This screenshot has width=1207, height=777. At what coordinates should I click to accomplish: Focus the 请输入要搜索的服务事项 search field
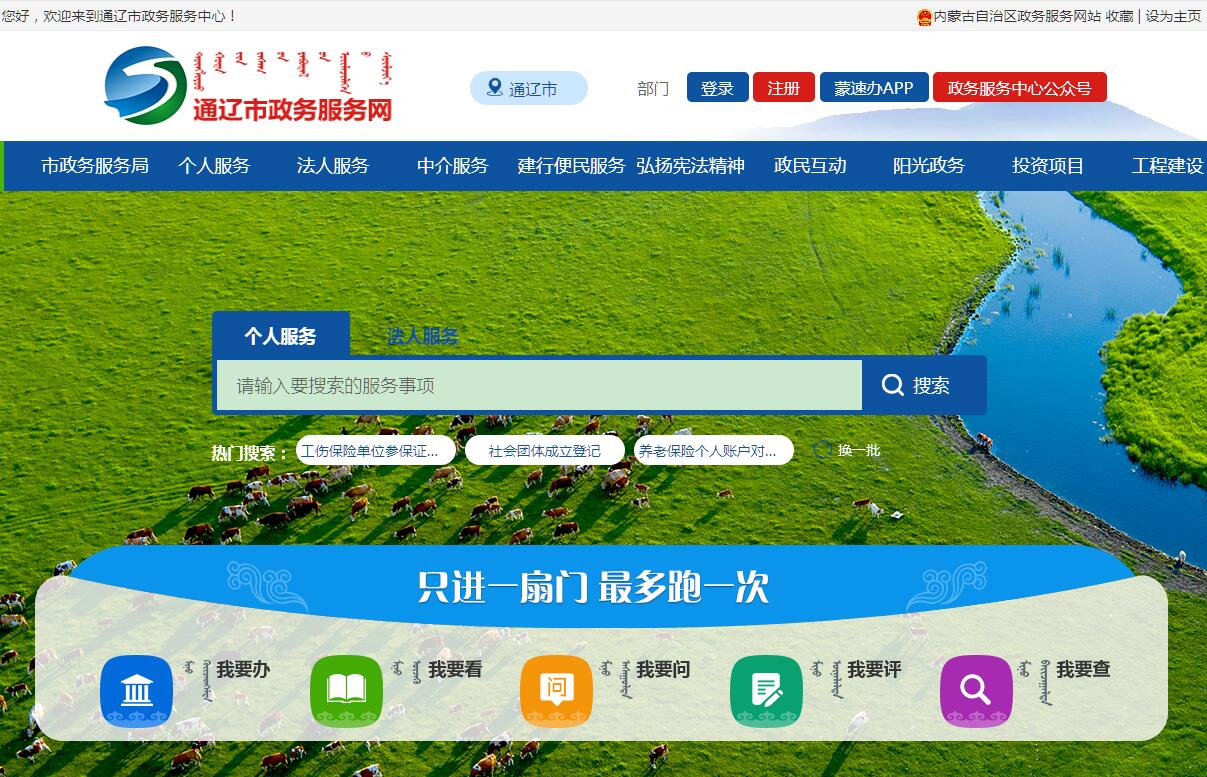pos(540,386)
